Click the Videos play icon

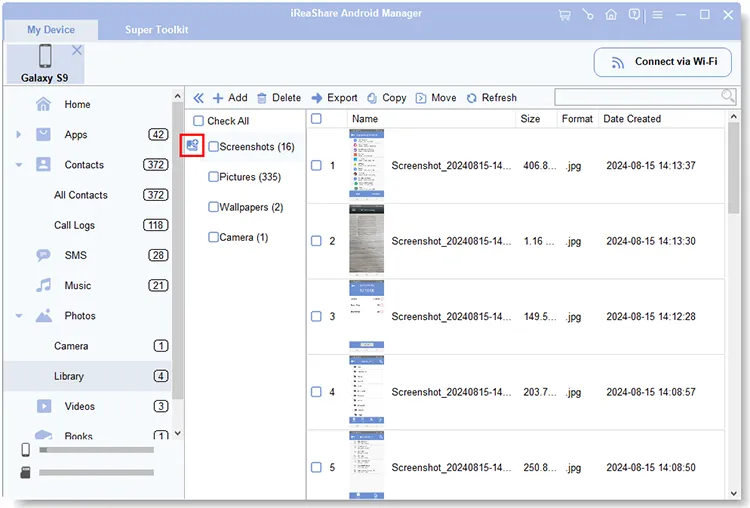[x=44, y=406]
